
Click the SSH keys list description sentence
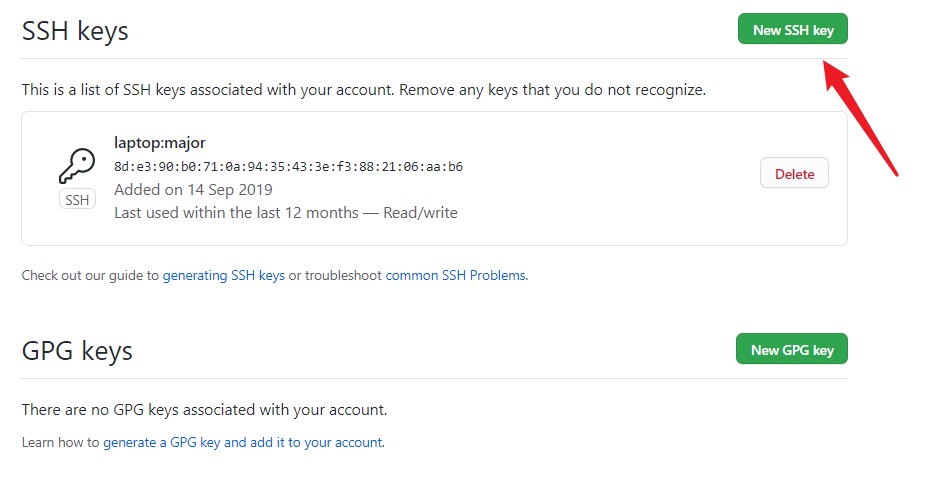coord(364,90)
